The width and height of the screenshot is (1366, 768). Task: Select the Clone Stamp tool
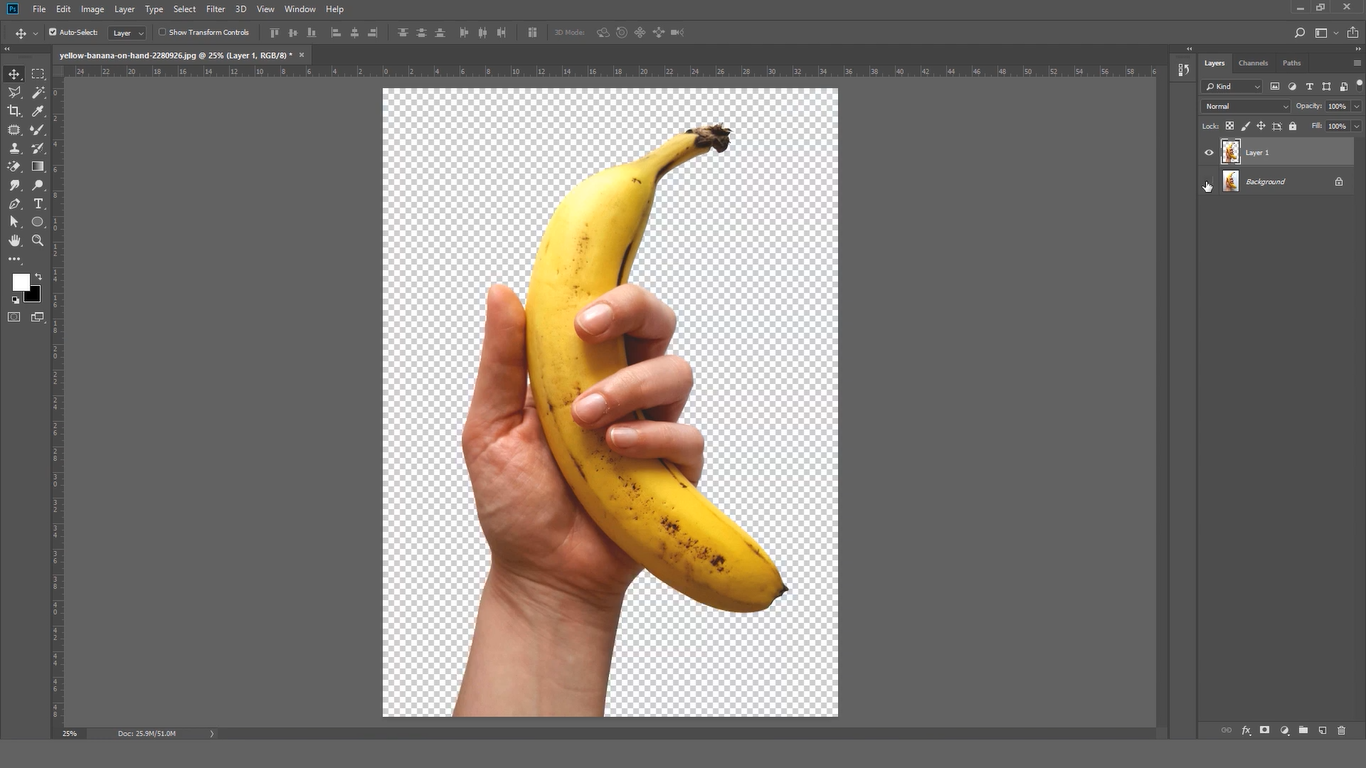(15, 147)
